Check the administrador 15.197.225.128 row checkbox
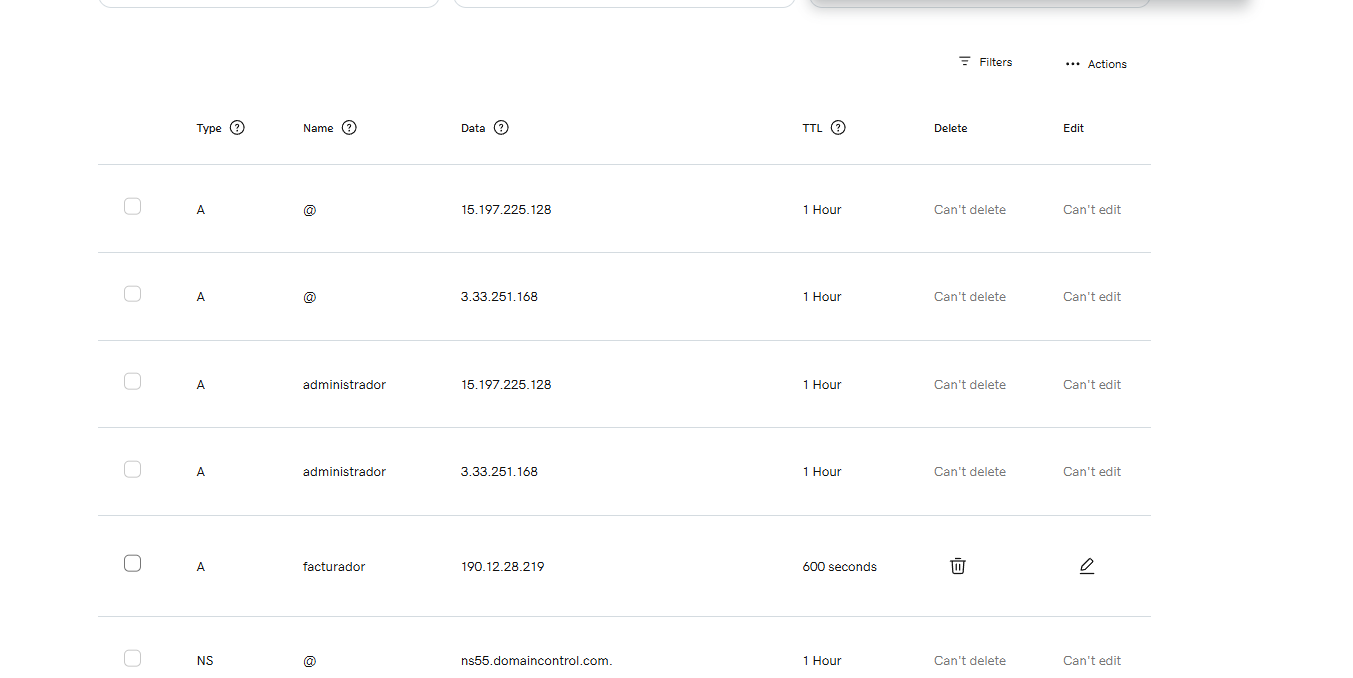The height and width of the screenshot is (678, 1353). (x=132, y=381)
